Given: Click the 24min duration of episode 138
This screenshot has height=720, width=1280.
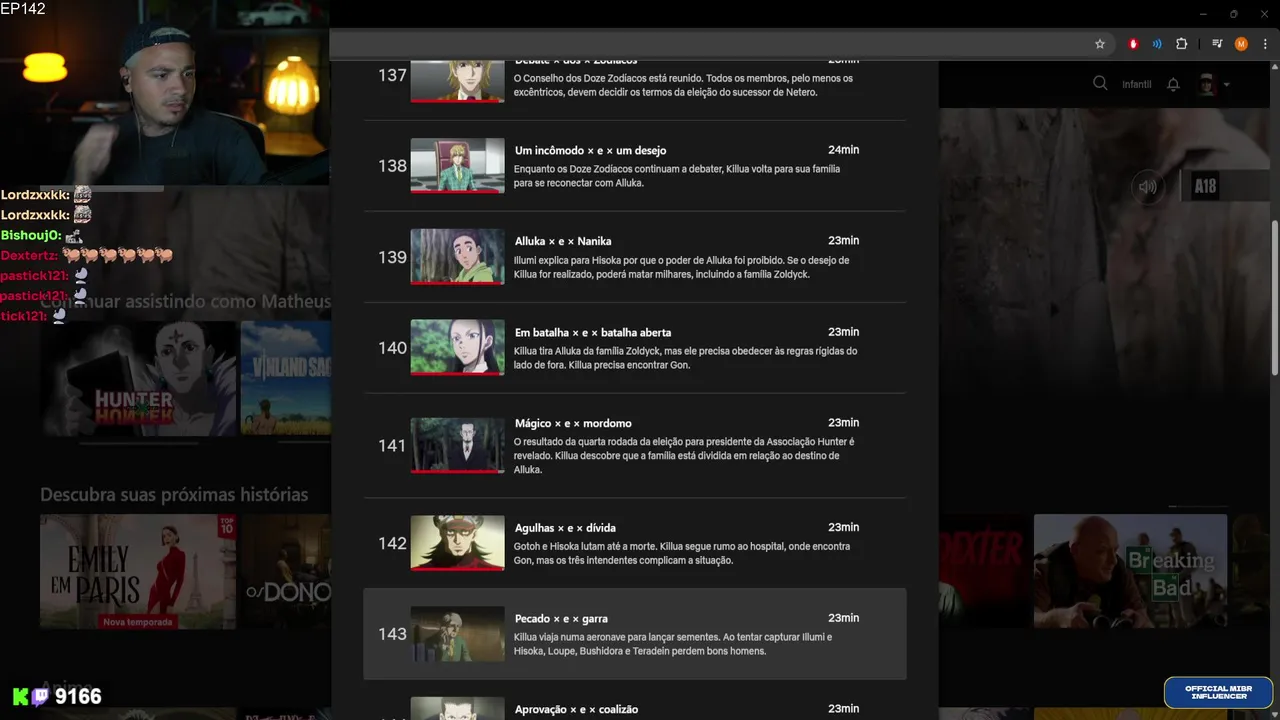Looking at the screenshot, I should pos(843,150).
